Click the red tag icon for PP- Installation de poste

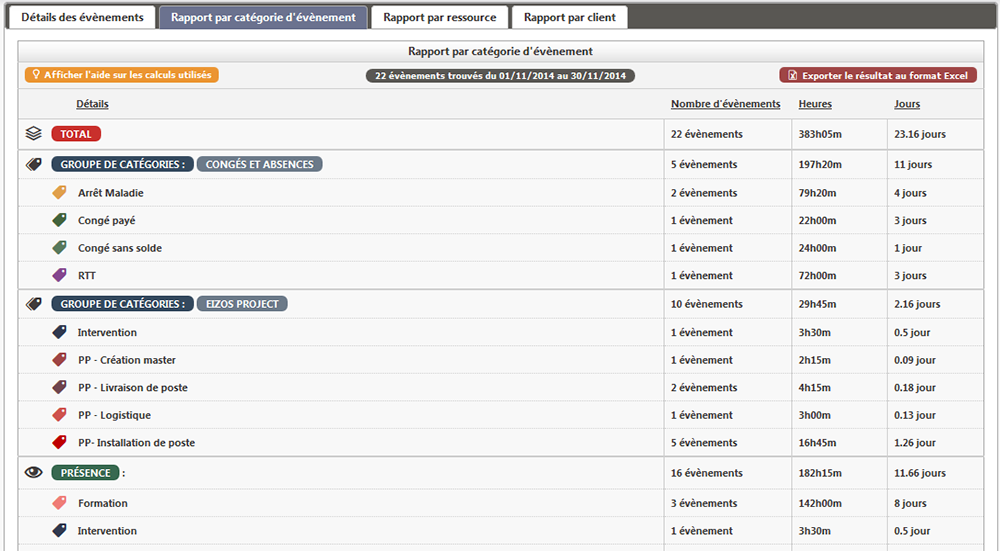click(x=59, y=442)
